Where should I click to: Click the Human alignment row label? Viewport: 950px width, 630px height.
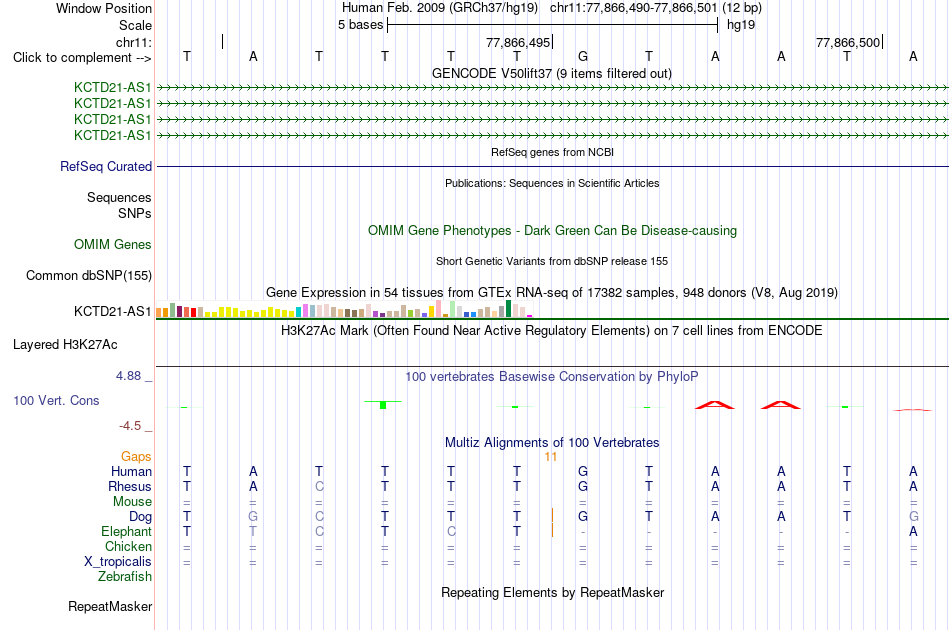[x=131, y=471]
